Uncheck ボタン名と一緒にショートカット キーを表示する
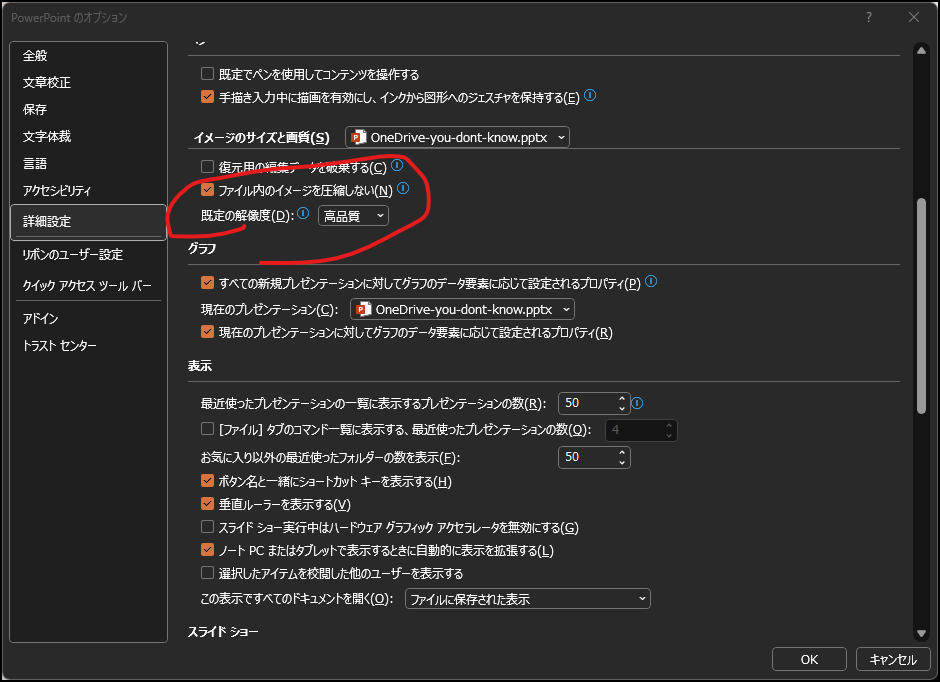Image resolution: width=940 pixels, height=682 pixels. 207,481
